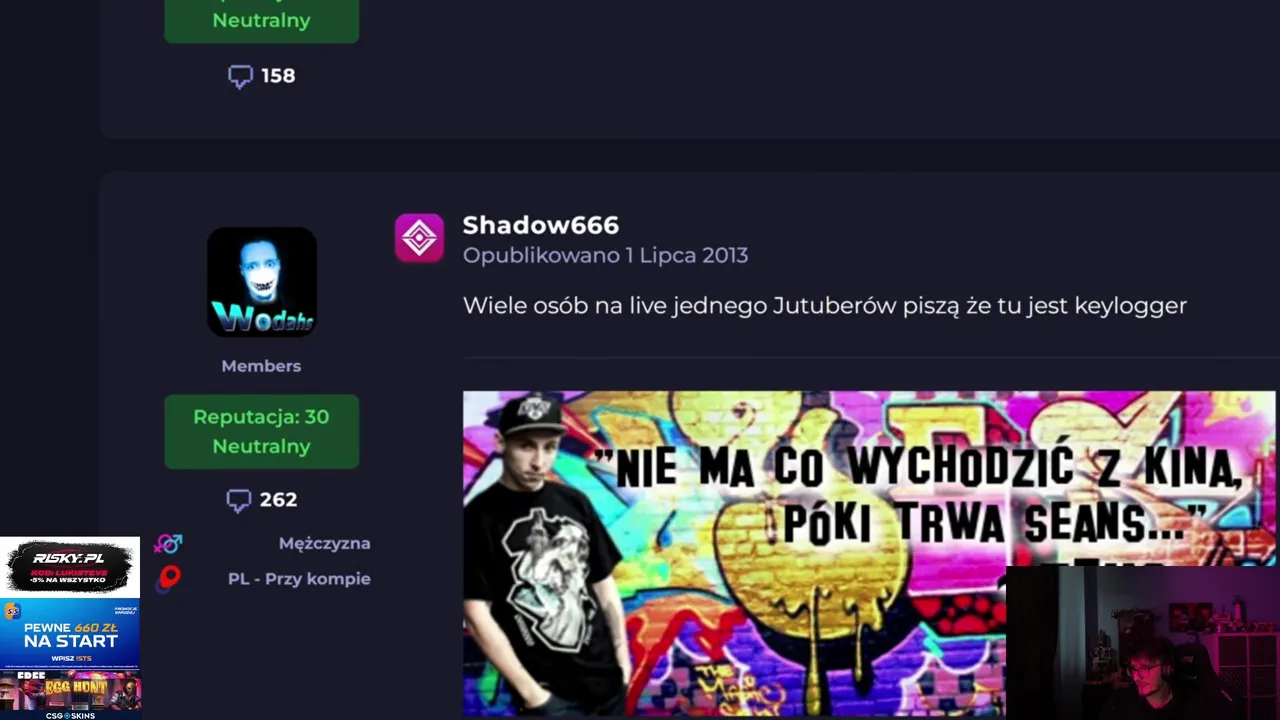Viewport: 1280px width, 720px height.
Task: Click the gender symbol icon beside Mężczyzna
Action: [x=168, y=544]
